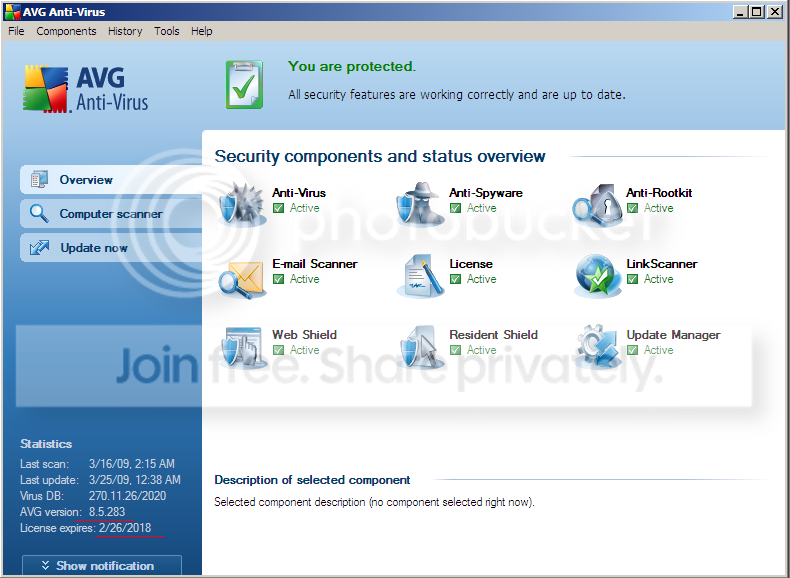Select the LinkScanner globe icon
Image resolution: width=790 pixels, height=578 pixels.
(x=598, y=276)
